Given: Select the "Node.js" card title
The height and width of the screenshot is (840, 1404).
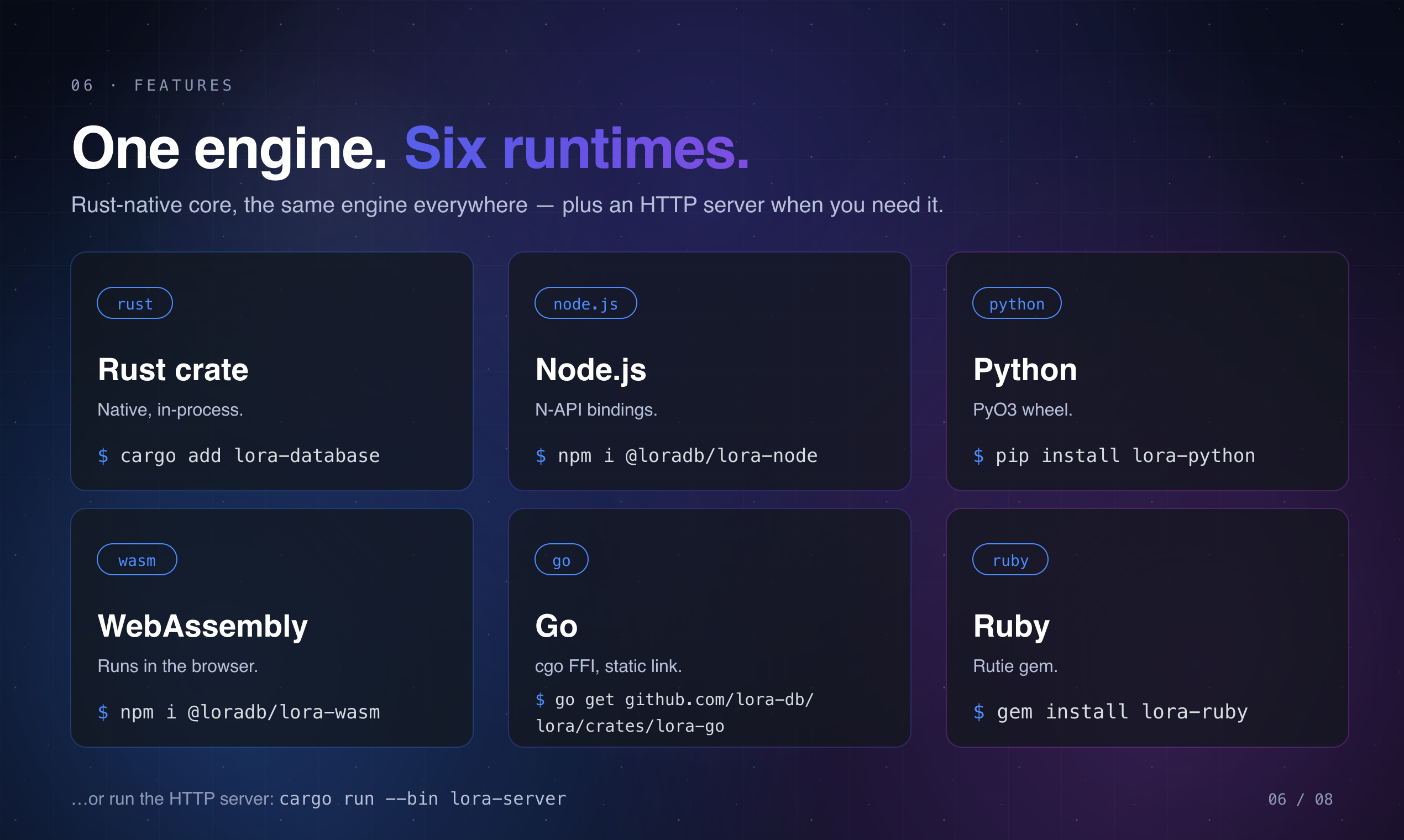Looking at the screenshot, I should 590,370.
